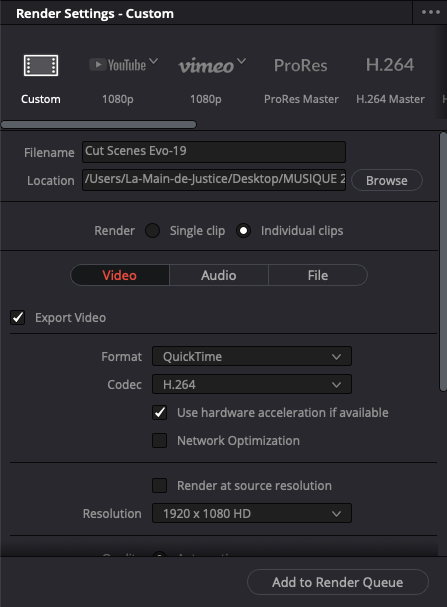The height and width of the screenshot is (607, 447).
Task: Open the Format dropdown showing QuickTime
Action: click(252, 356)
